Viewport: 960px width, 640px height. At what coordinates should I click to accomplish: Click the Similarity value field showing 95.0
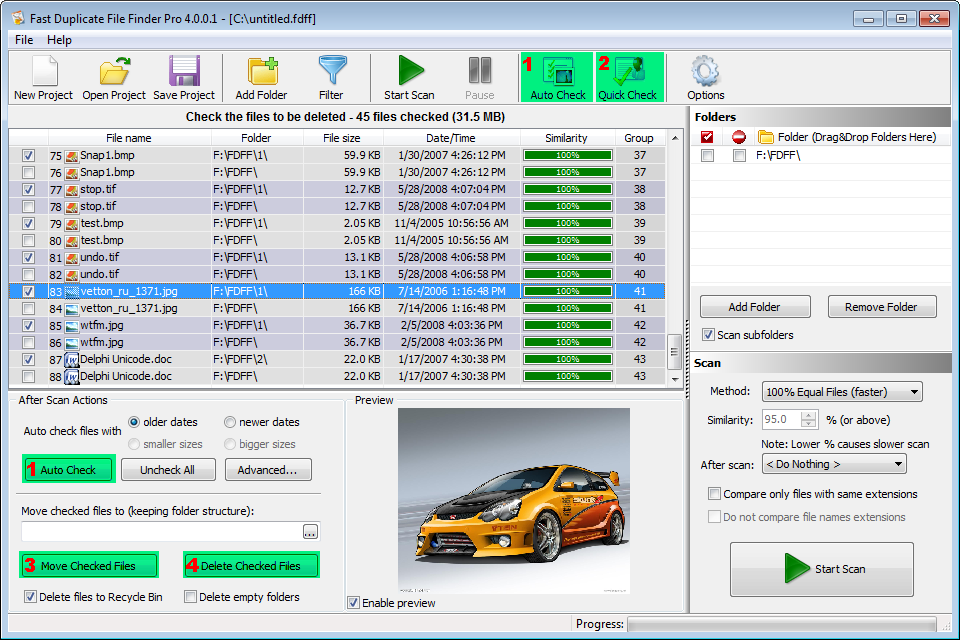(782, 420)
